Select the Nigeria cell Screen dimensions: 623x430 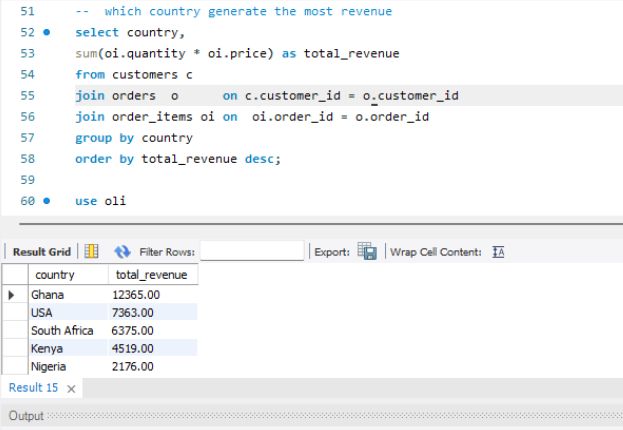coord(68,366)
